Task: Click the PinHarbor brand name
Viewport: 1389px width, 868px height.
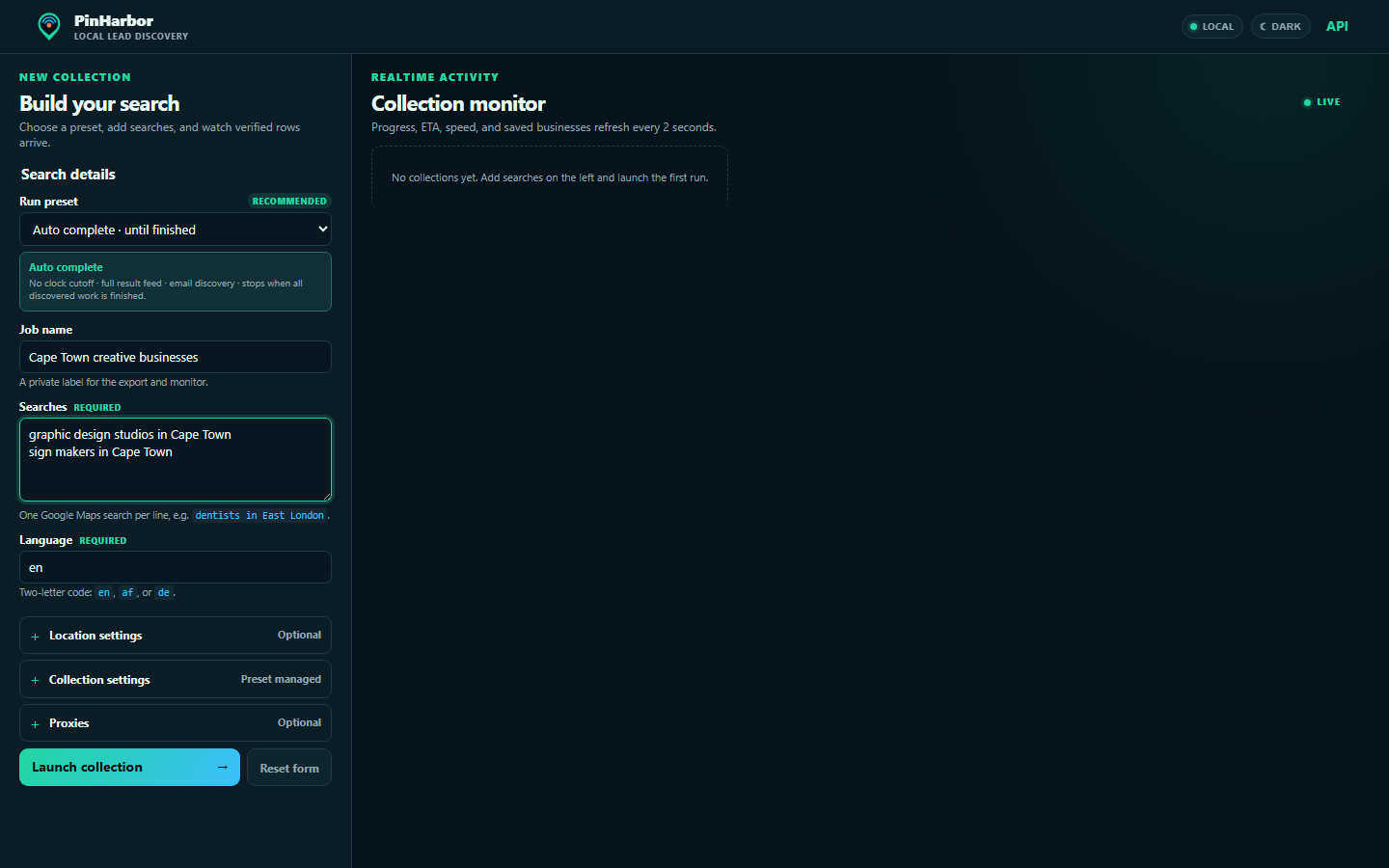Action: pos(114,20)
